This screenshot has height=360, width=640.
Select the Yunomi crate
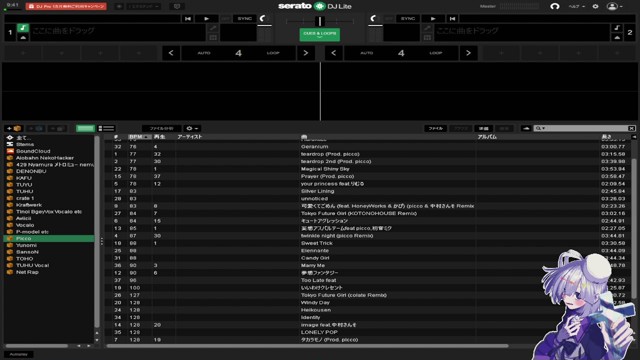point(27,245)
